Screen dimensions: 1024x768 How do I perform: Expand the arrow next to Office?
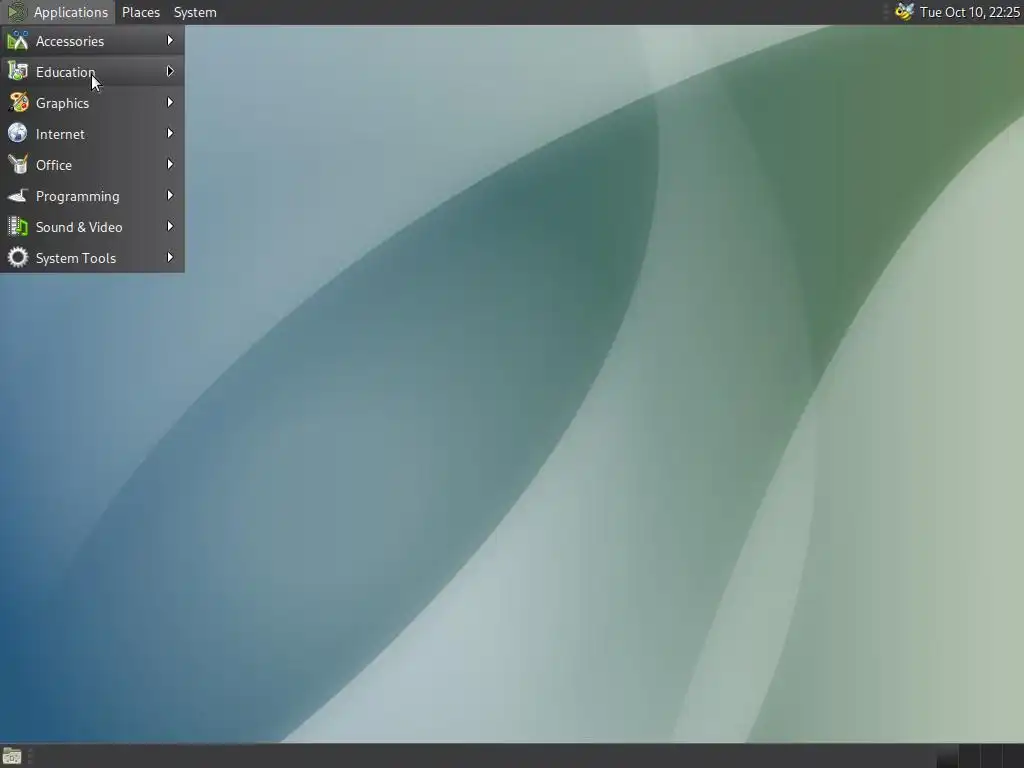point(170,165)
